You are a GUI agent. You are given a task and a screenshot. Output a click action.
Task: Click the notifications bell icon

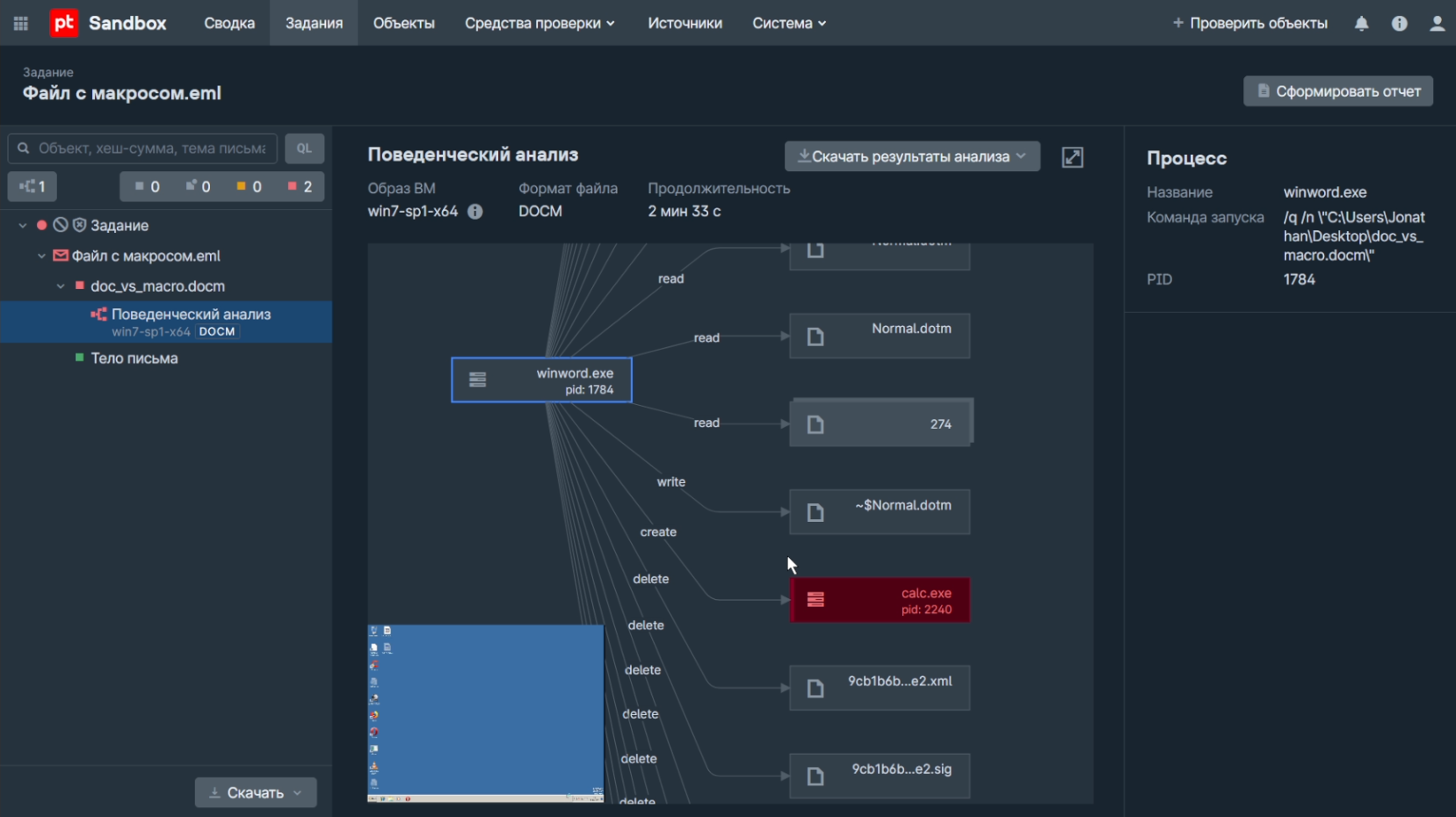pos(1361,24)
